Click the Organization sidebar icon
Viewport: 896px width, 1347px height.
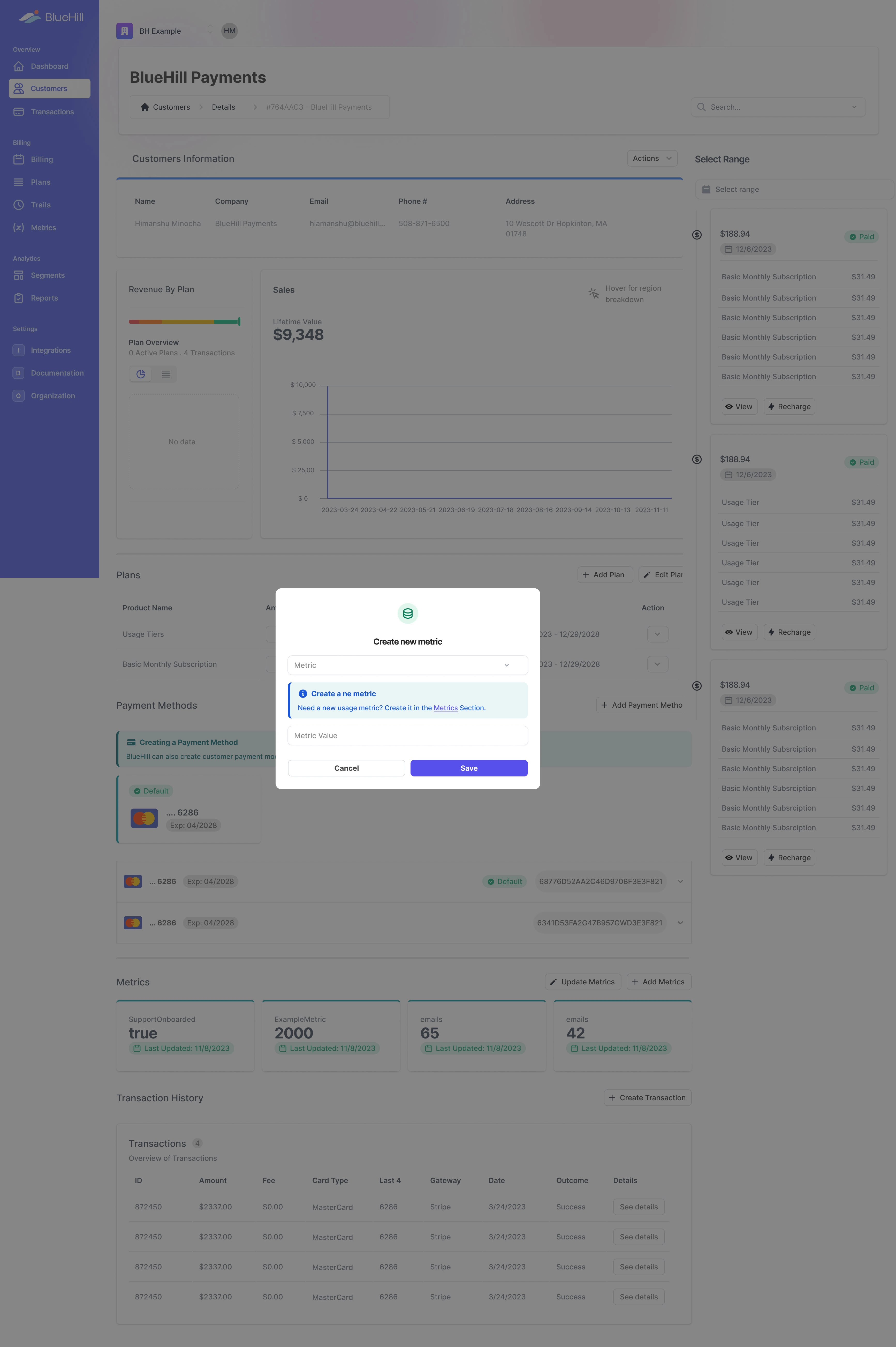18,396
